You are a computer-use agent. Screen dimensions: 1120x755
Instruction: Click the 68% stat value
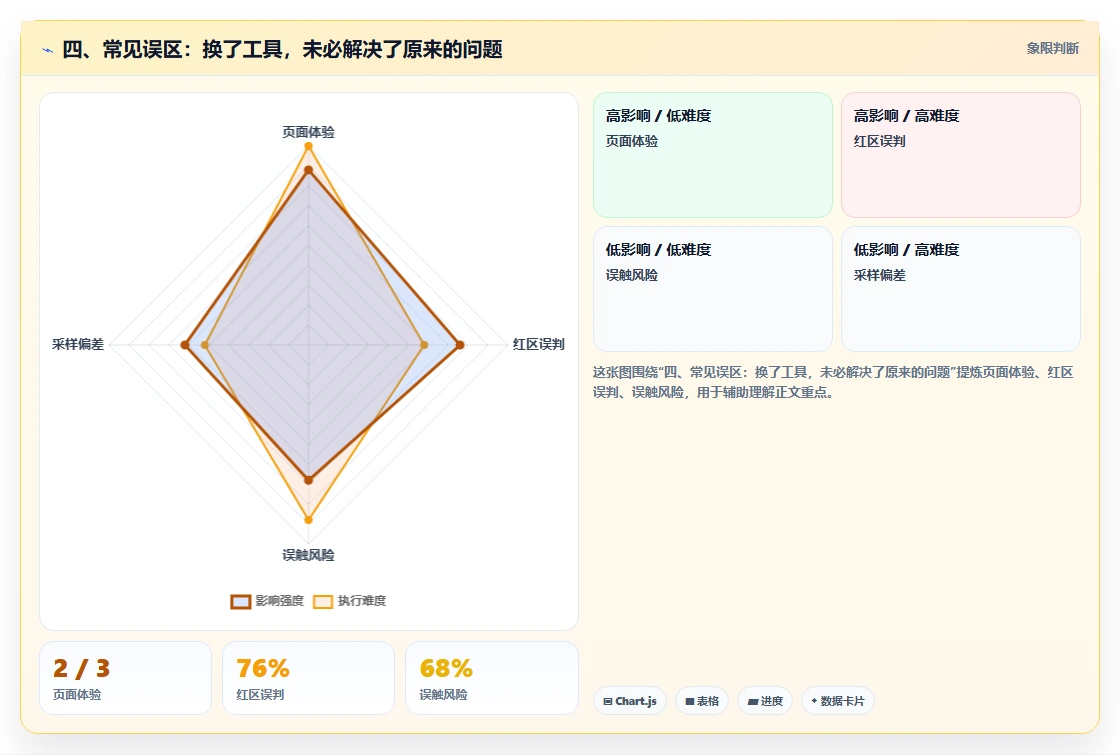446,669
